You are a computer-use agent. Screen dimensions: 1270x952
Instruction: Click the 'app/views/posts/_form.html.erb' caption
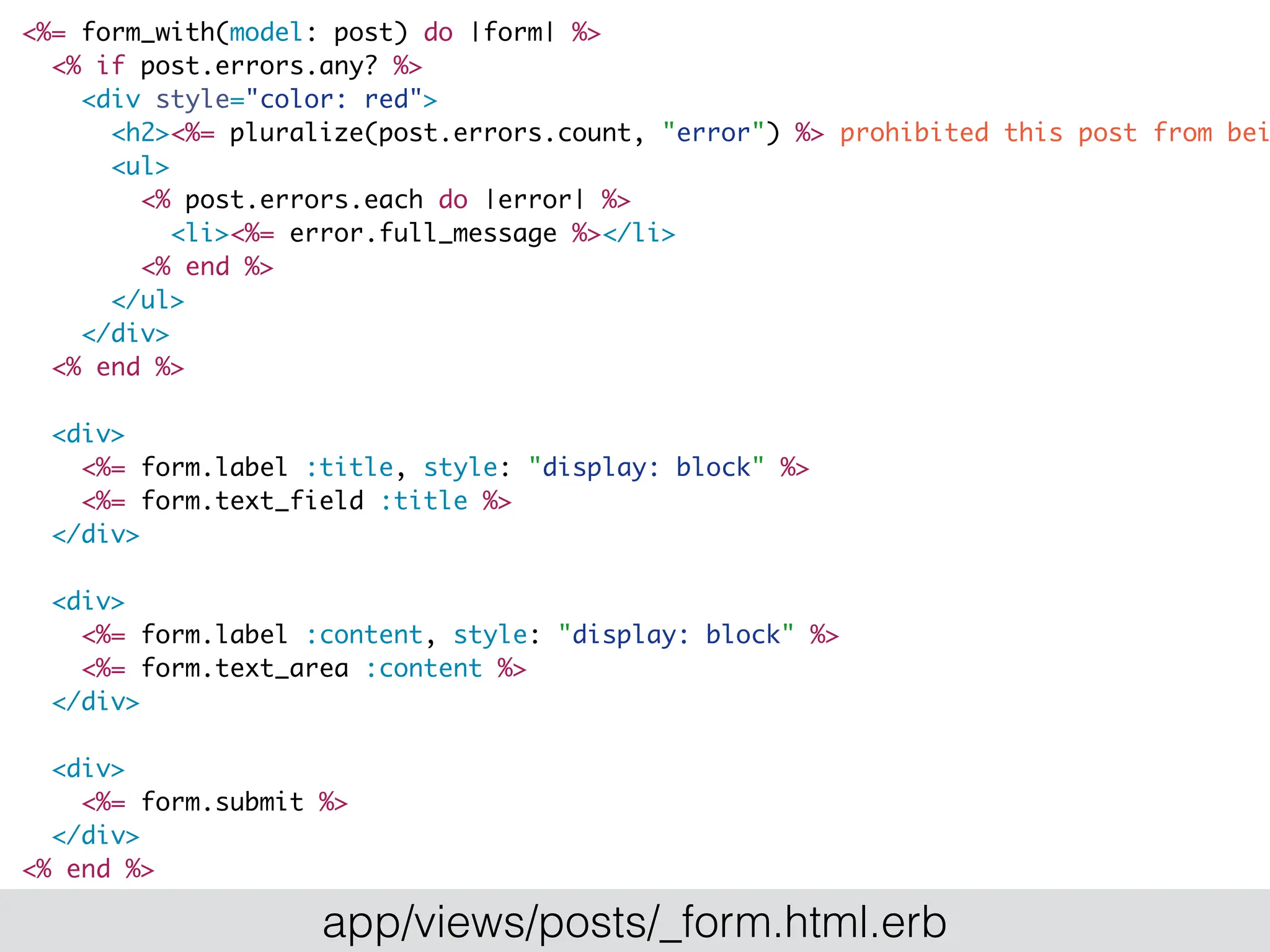pyautogui.click(x=634, y=922)
